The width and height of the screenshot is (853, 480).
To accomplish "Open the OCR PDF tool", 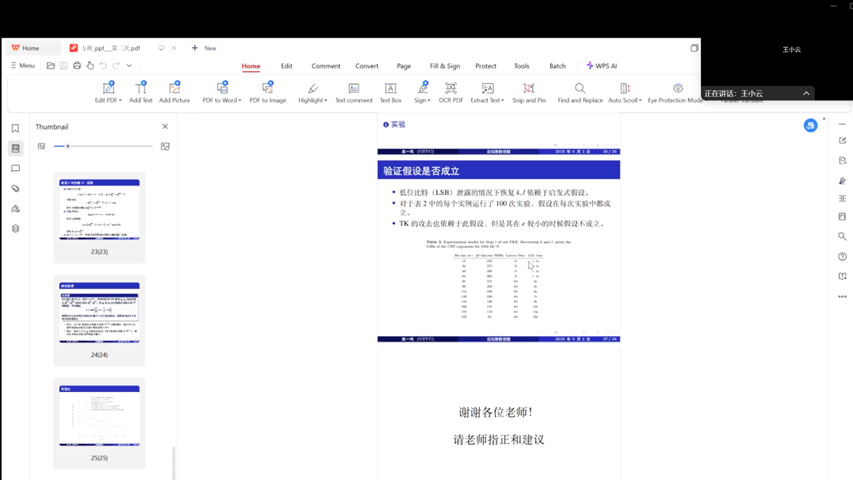I will click(451, 92).
